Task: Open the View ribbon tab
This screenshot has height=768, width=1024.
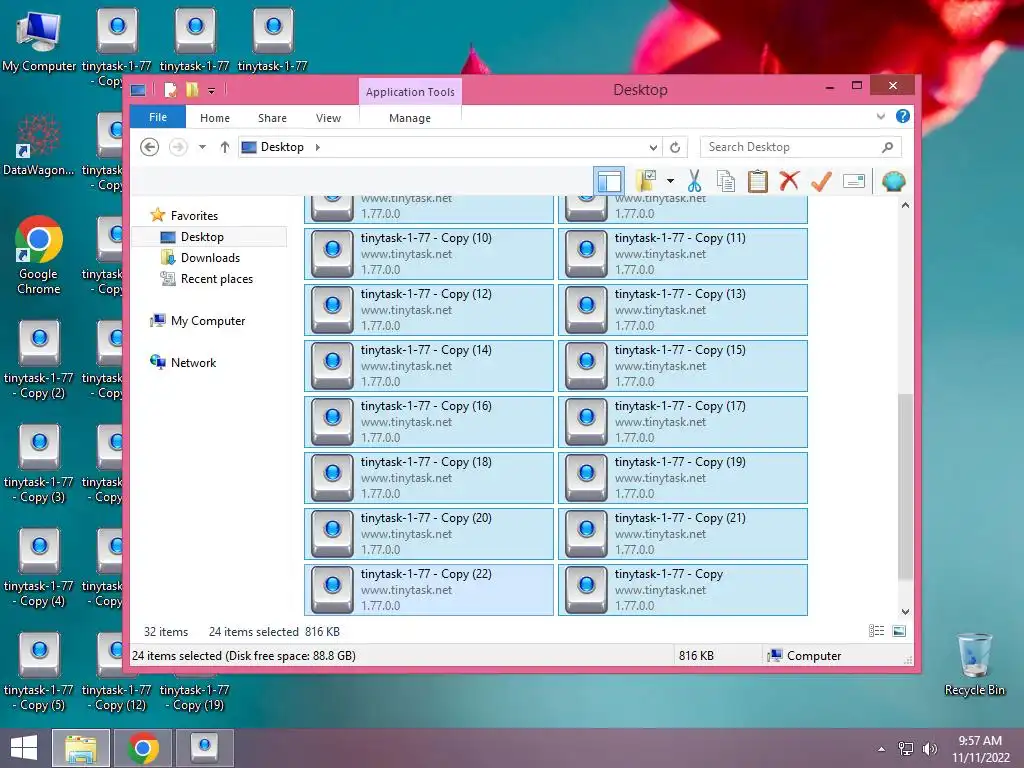Action: (328, 118)
